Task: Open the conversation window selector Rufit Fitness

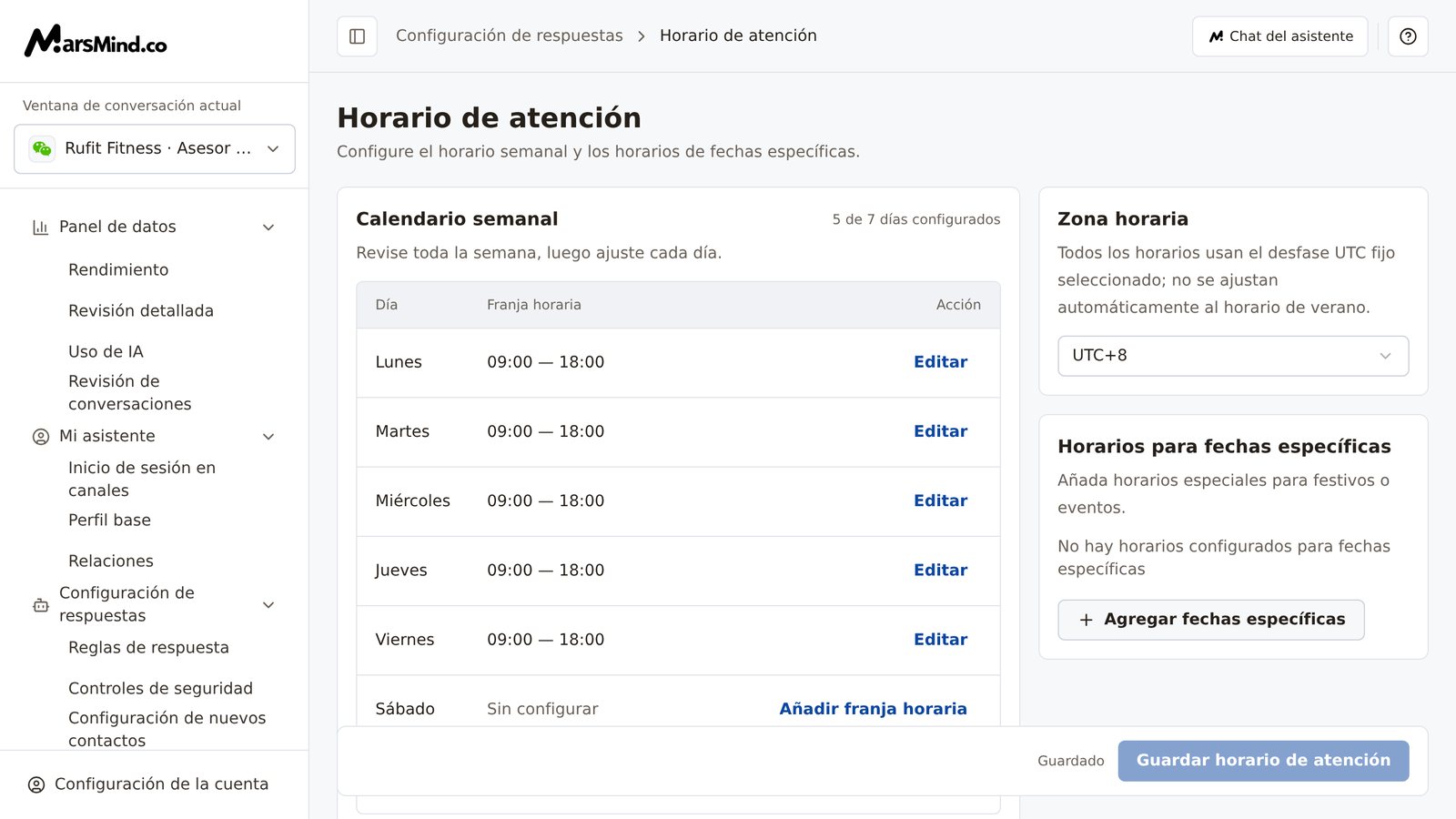Action: (x=155, y=148)
